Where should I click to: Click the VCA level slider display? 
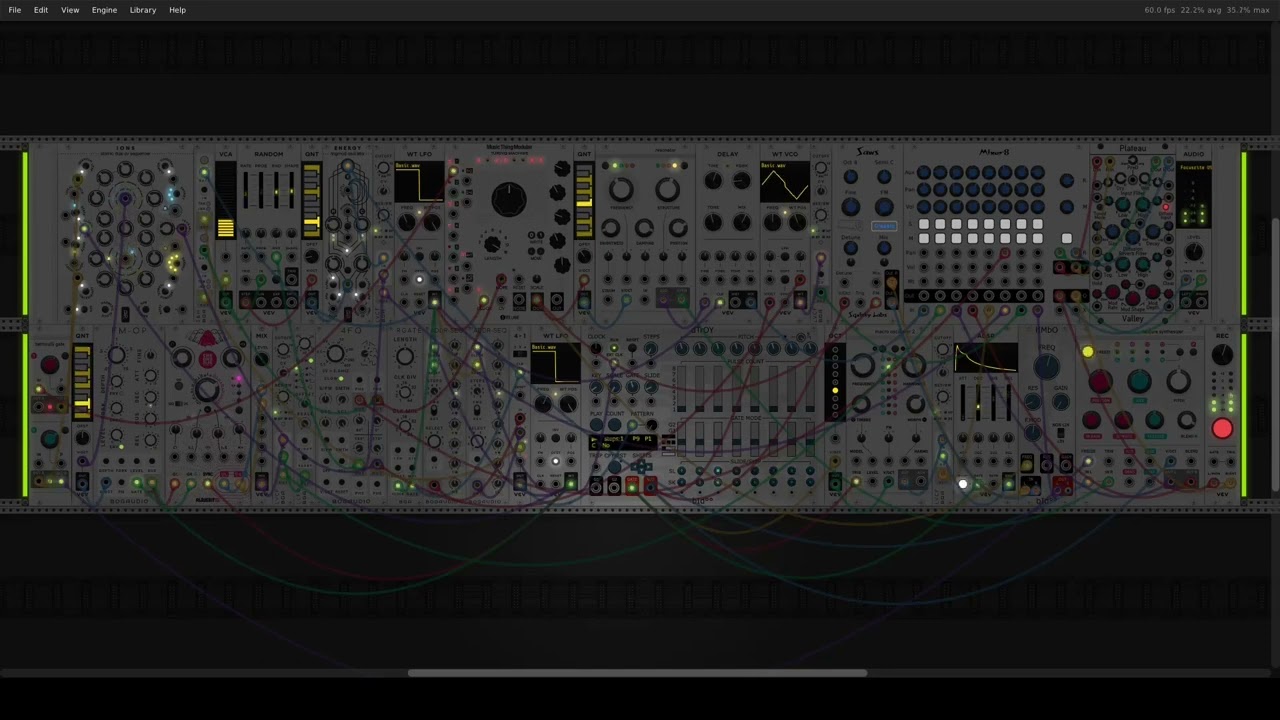click(x=225, y=200)
